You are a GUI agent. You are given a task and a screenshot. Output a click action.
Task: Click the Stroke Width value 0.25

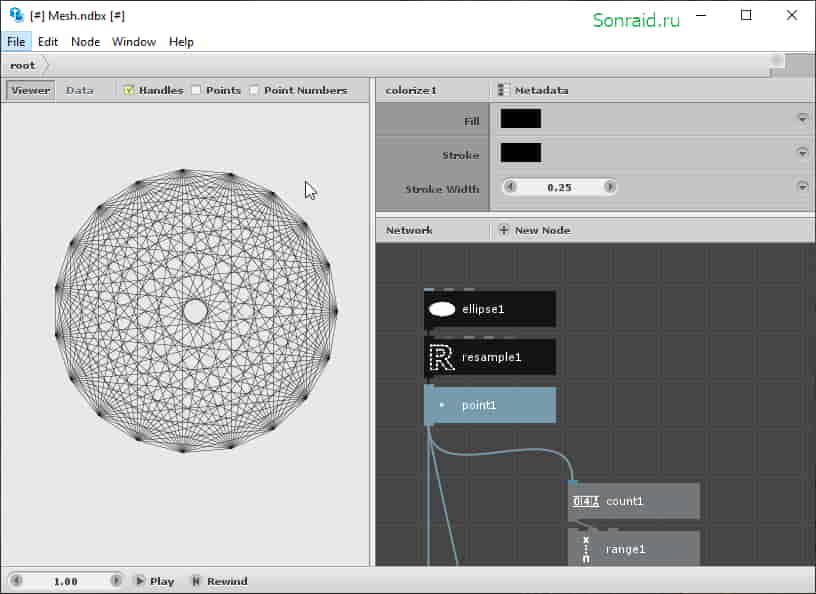pyautogui.click(x=559, y=187)
